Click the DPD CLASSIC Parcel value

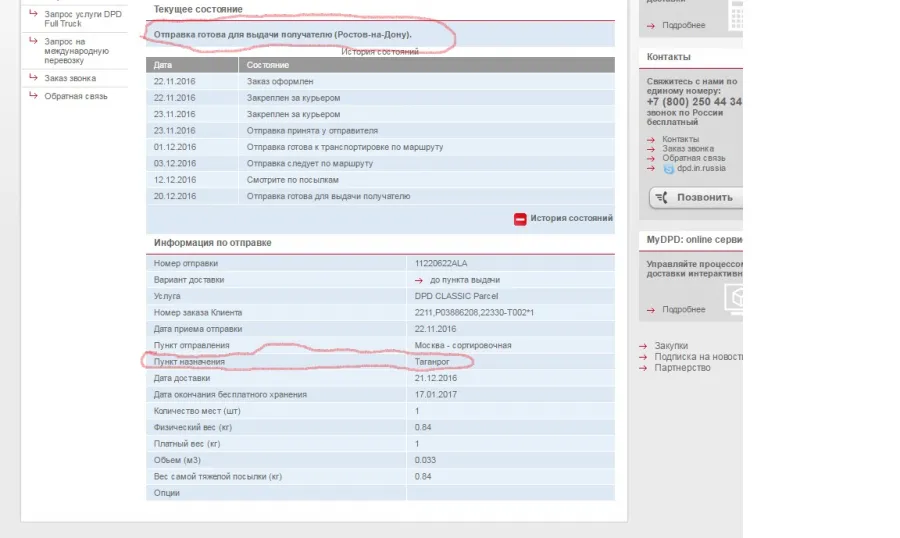[x=456, y=296]
